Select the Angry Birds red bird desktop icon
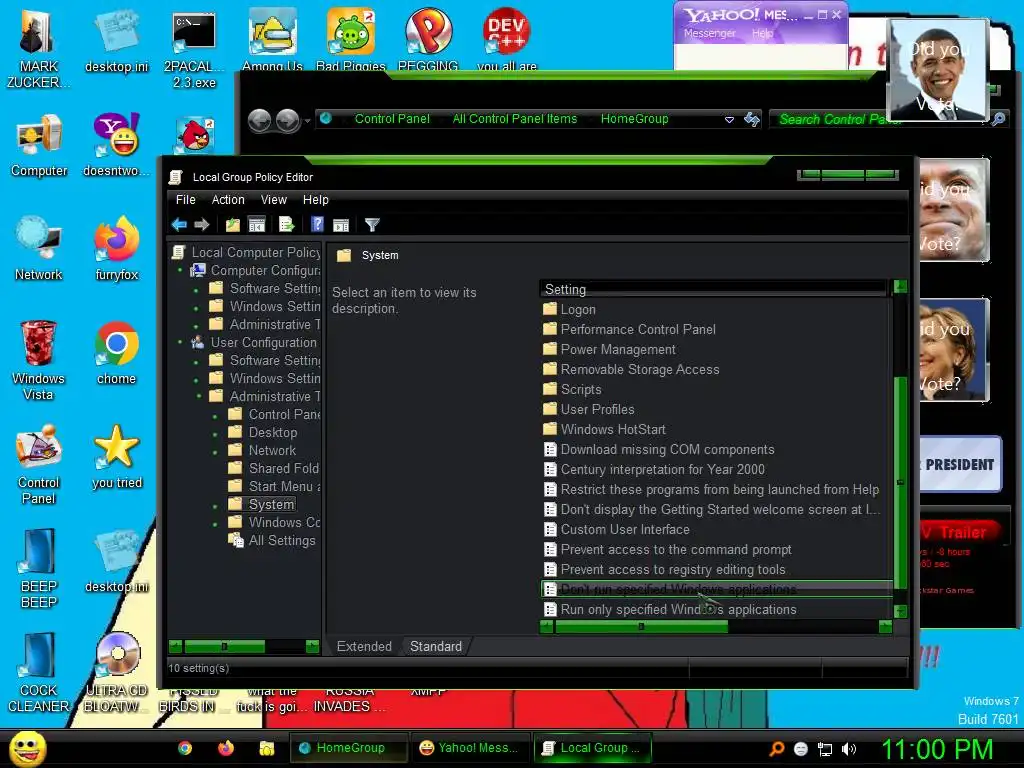Image resolution: width=1024 pixels, height=768 pixels. [195, 136]
